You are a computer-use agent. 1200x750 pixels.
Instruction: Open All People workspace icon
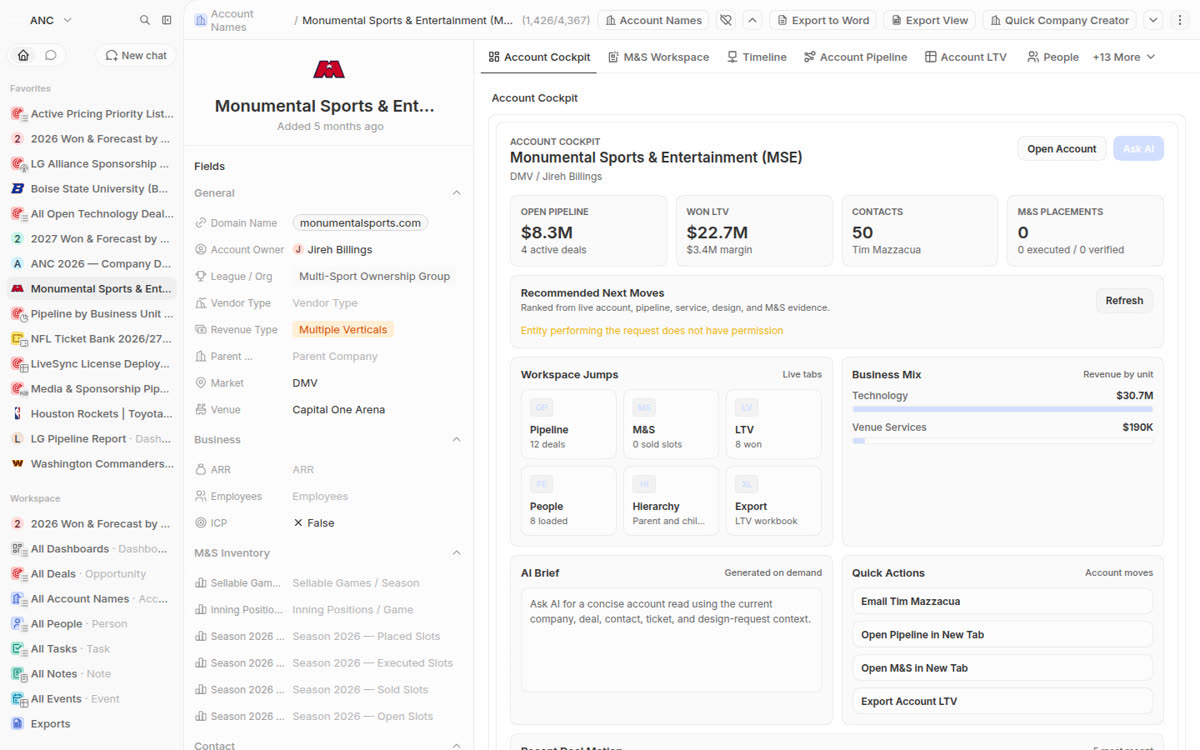tap(17, 624)
